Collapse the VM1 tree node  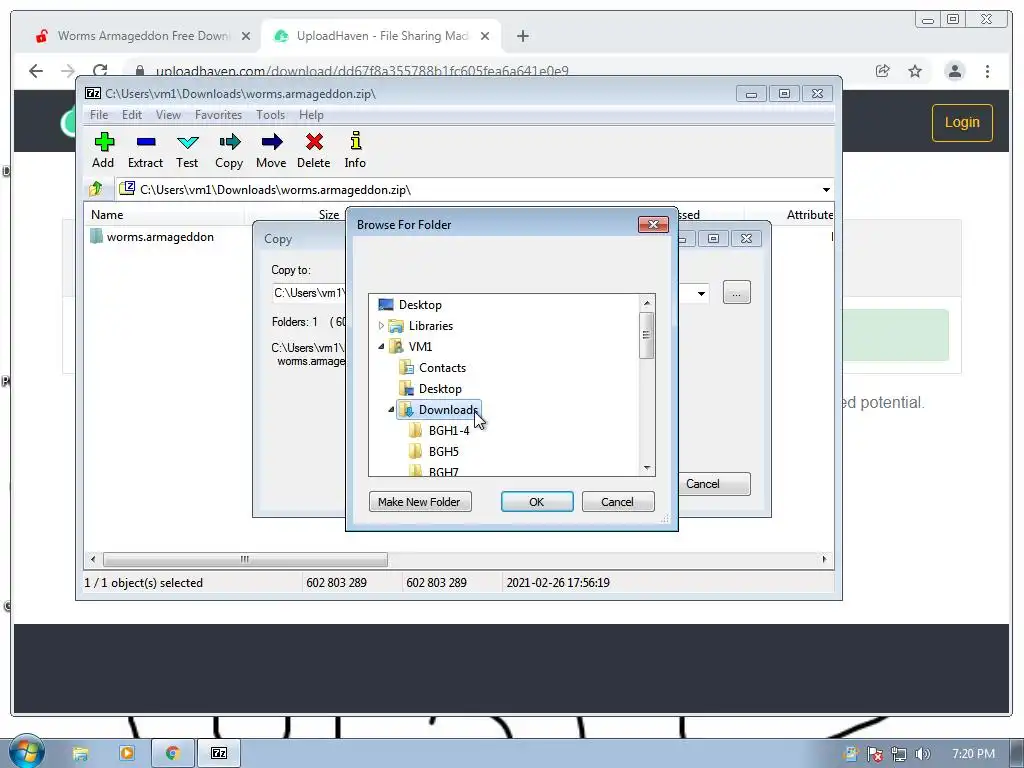[x=381, y=347]
